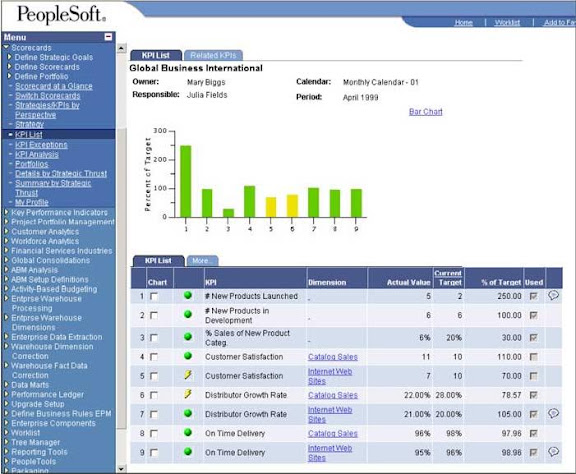Click green status icon in KPI row 4

188,356
